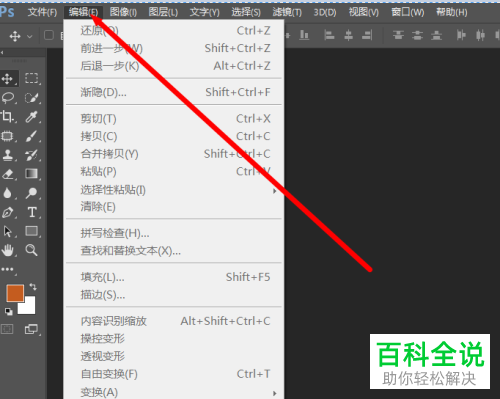The width and height of the screenshot is (500, 399).
Task: Click the align bottom edges icon
Action: coord(304,35)
